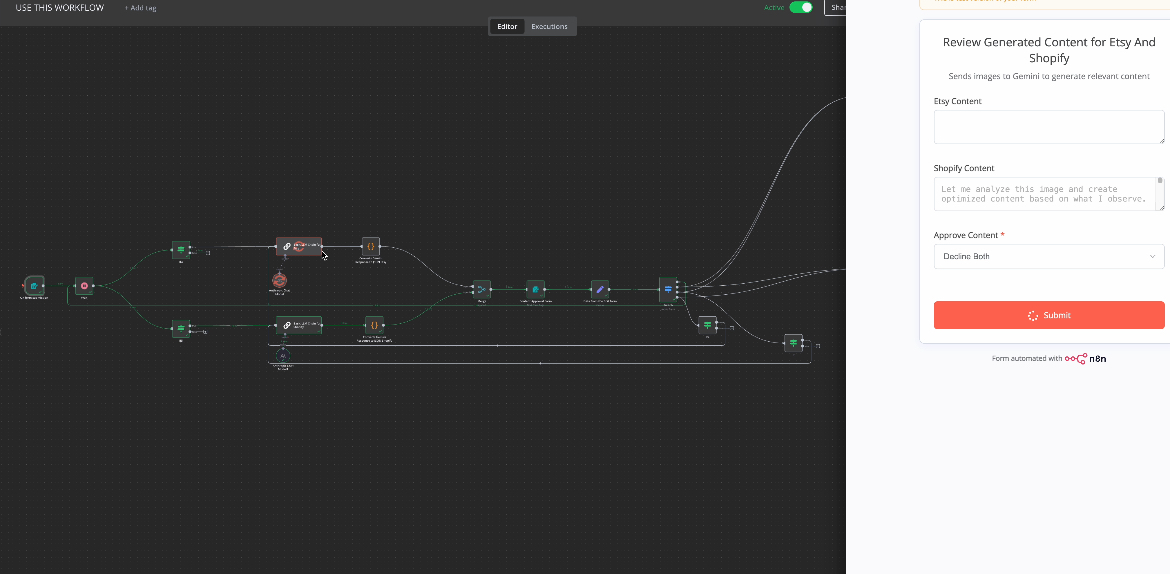
Task: Click the lower-right green If node
Action: tap(793, 343)
